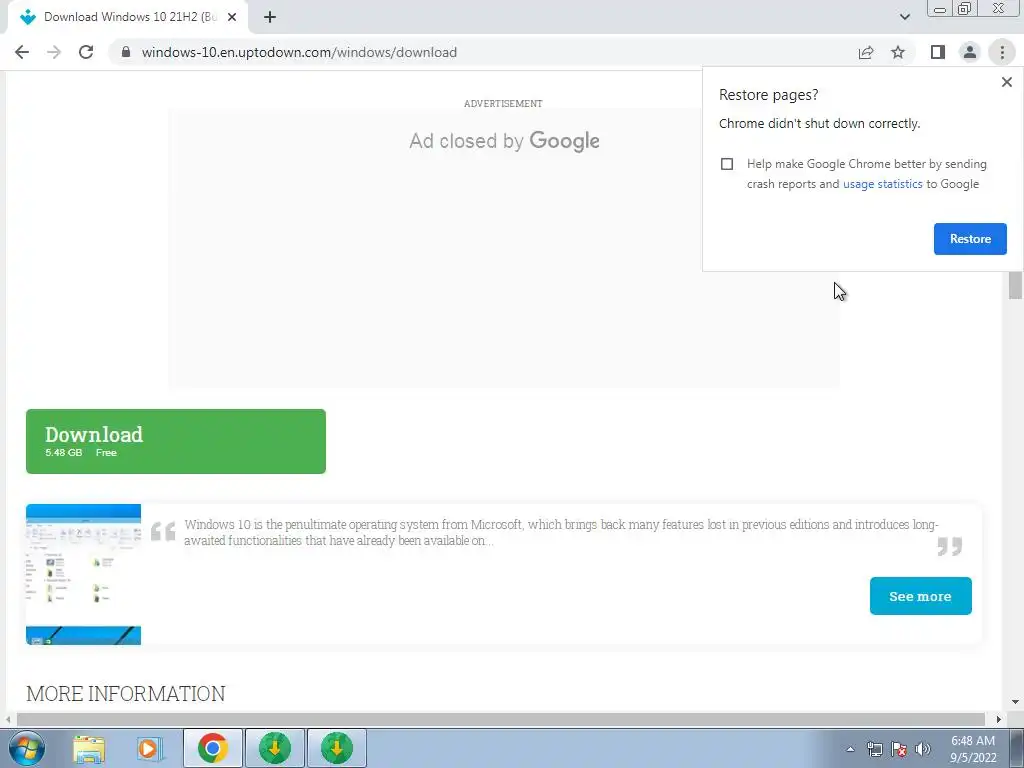Click the horizontal scrollbar right arrow
Screen dimensions: 1024x768
pos(998,719)
